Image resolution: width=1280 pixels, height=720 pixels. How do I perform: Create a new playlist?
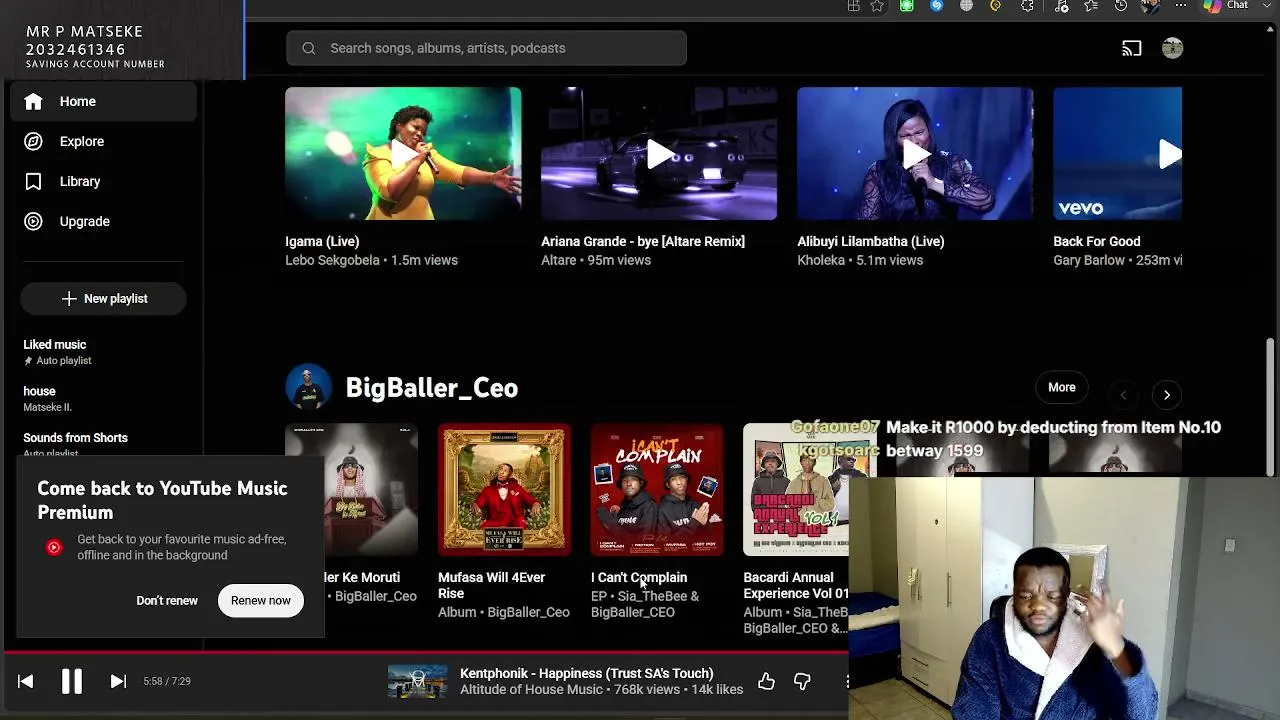coord(103,298)
